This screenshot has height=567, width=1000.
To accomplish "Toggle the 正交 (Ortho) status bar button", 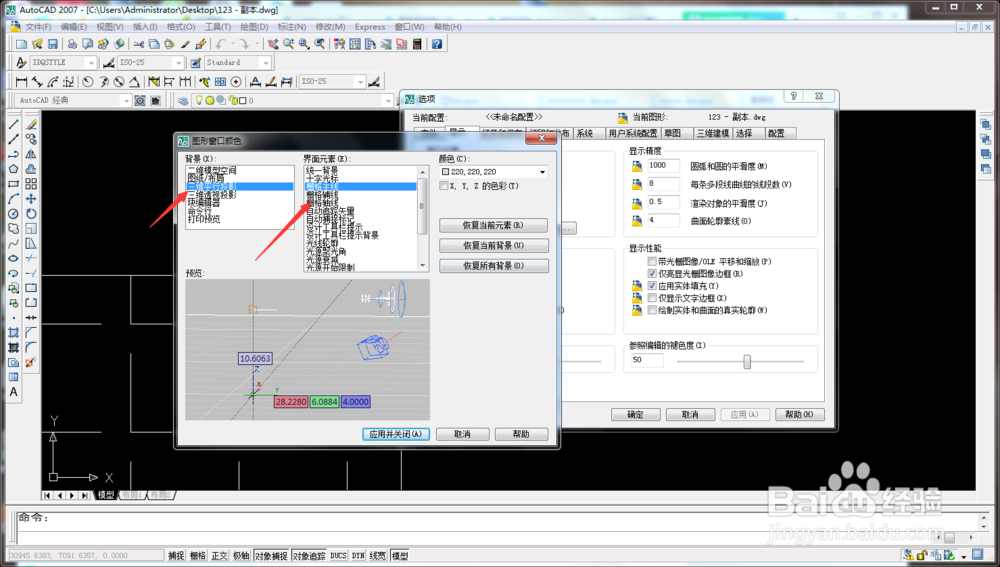I will tap(219, 556).
